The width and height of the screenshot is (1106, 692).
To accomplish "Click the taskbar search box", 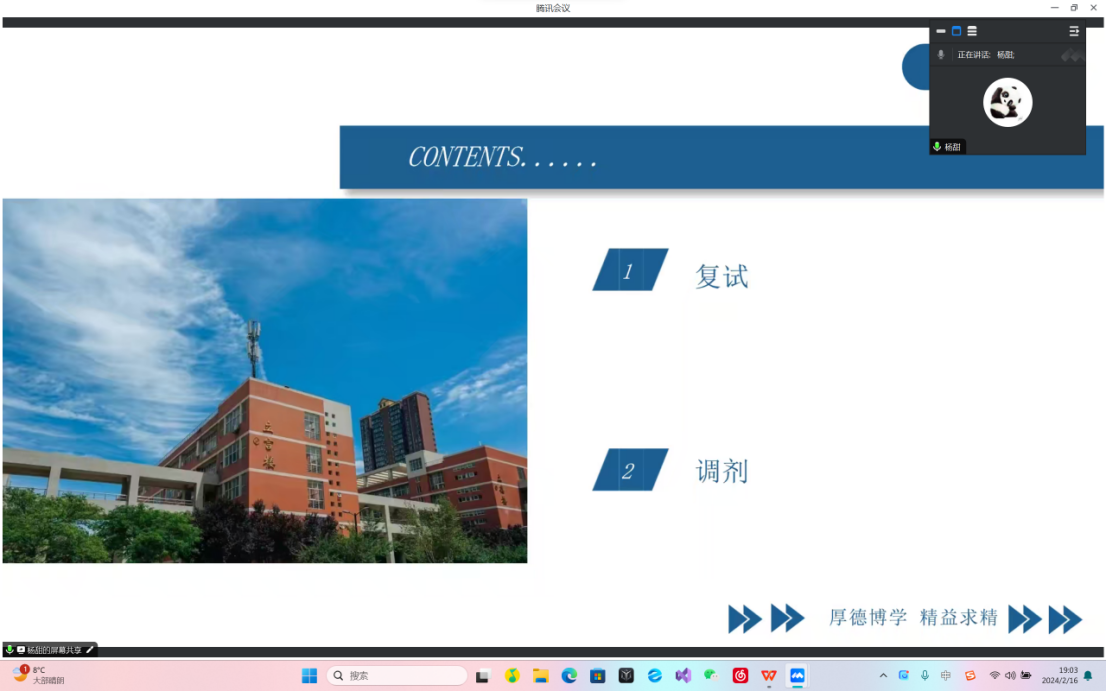I will tap(398, 676).
